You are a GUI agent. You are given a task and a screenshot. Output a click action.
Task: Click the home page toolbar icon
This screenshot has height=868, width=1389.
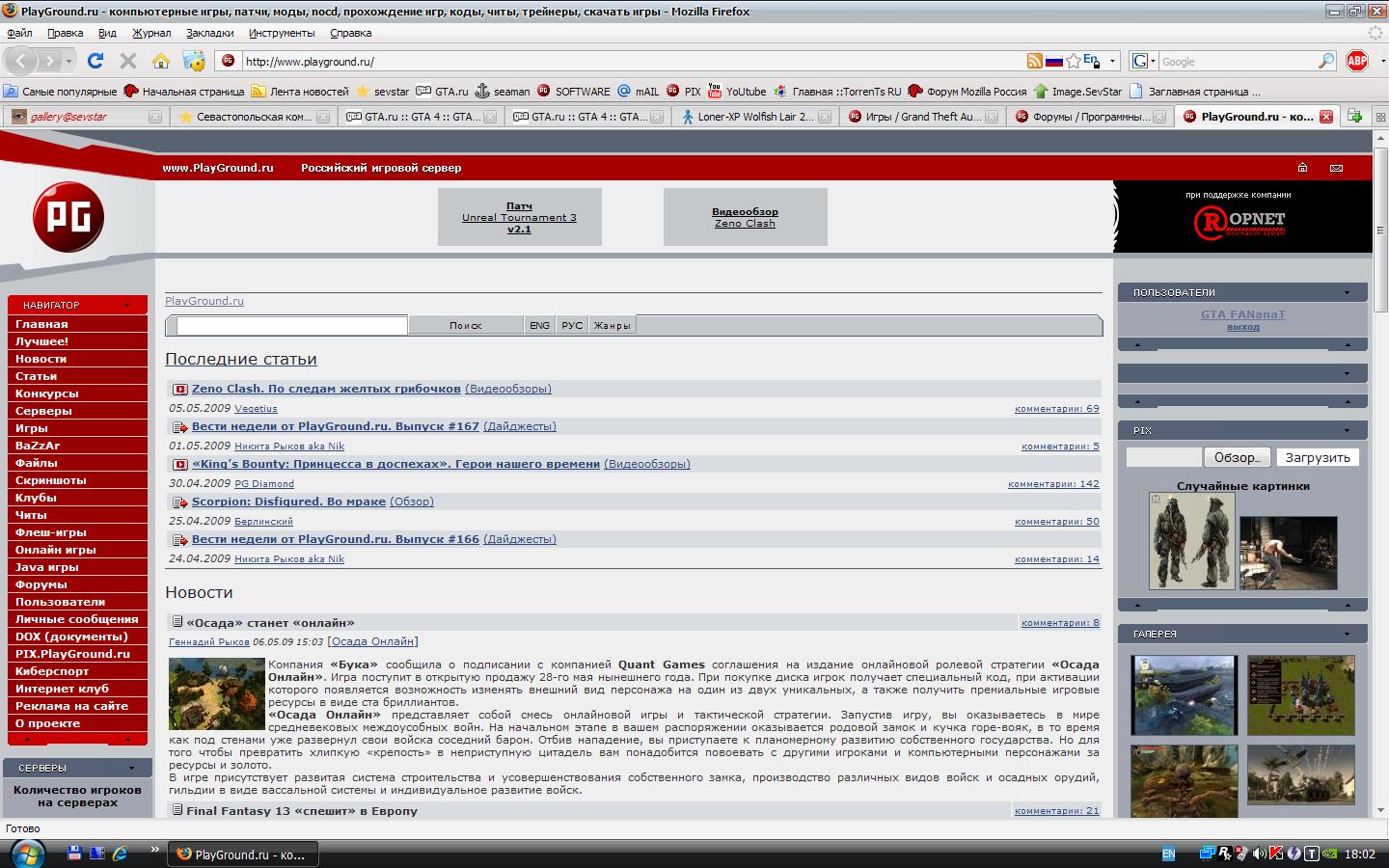point(161,61)
